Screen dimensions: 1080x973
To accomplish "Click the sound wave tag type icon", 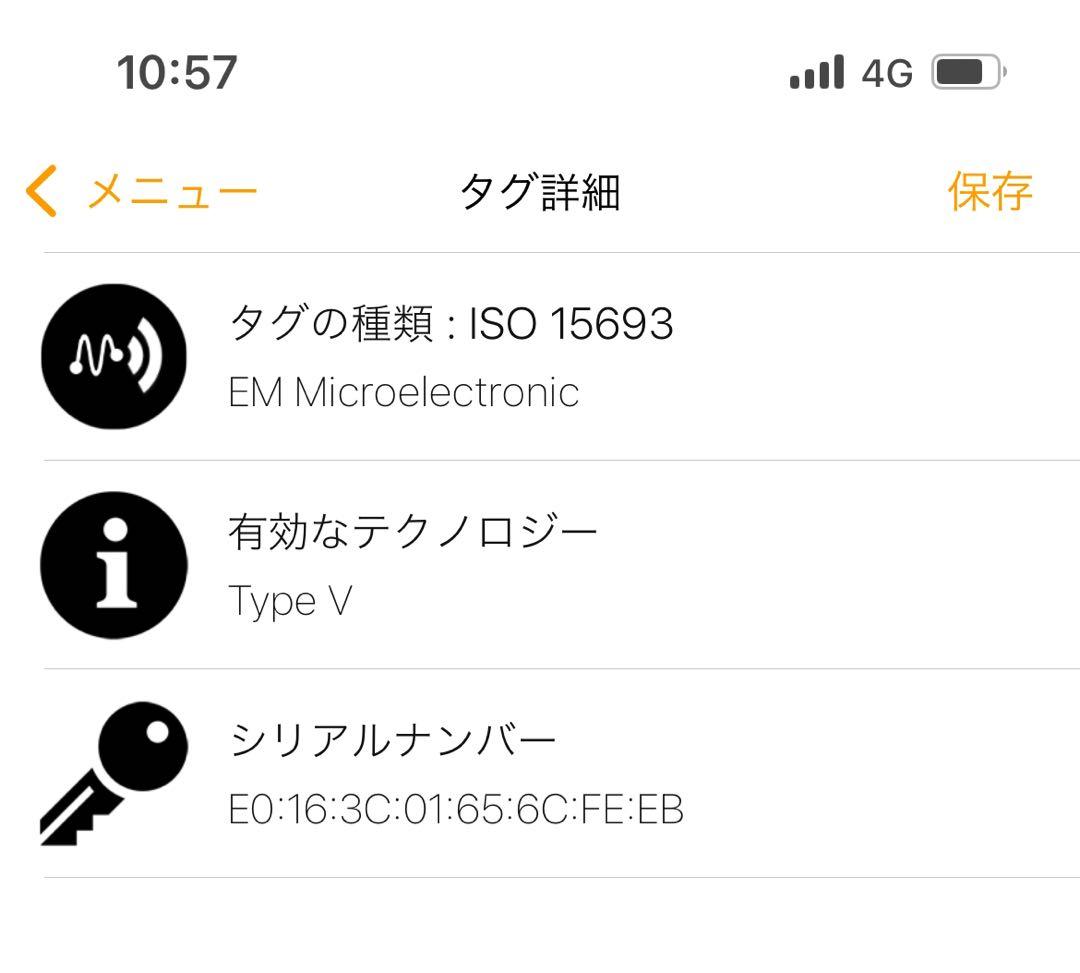I will 113,356.
